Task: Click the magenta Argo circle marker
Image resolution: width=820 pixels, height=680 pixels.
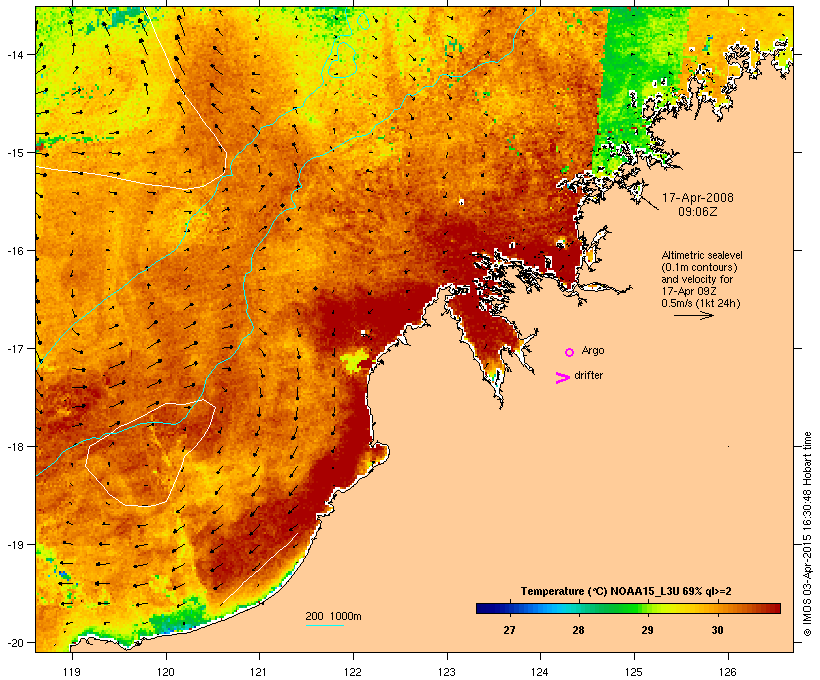Action: point(570,352)
